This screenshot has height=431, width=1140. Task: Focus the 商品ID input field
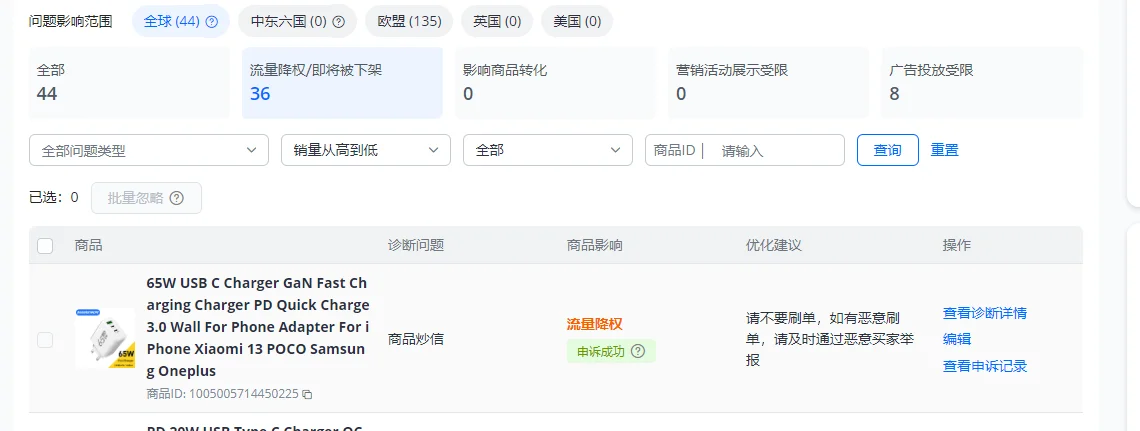[x=778, y=150]
